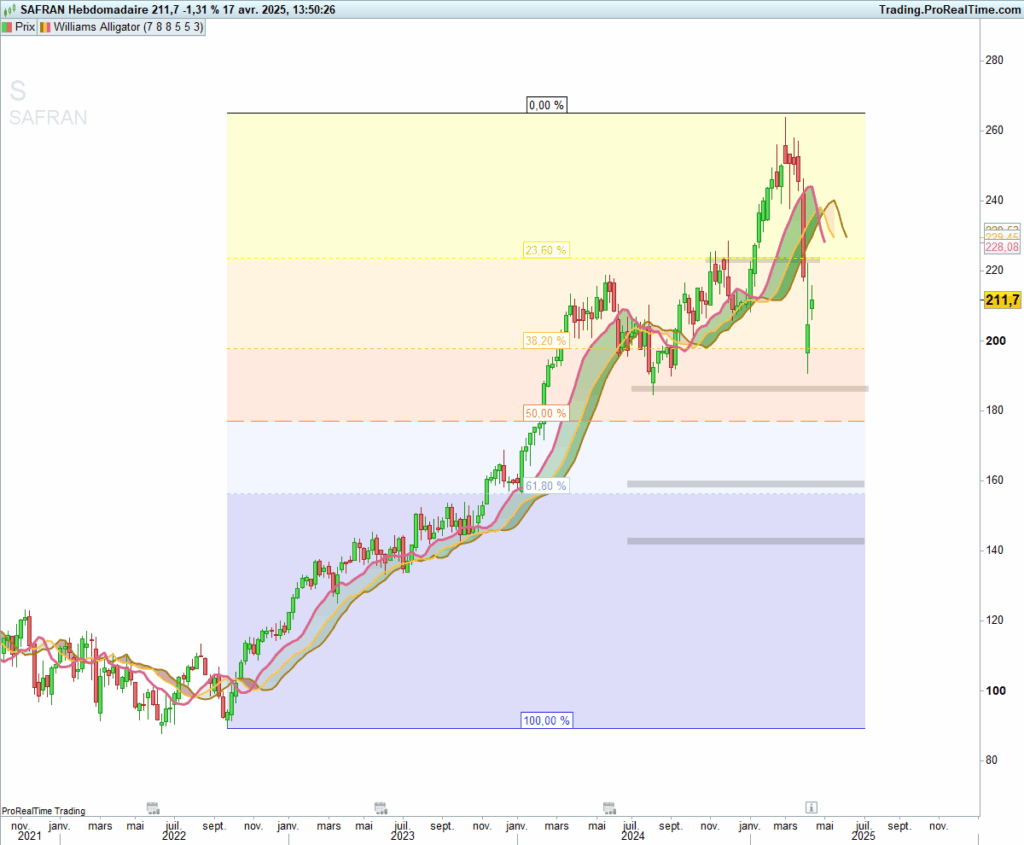Click the ProRealTime Trading label at bottom left
Screen dimensions: 1024x845
tap(43, 811)
